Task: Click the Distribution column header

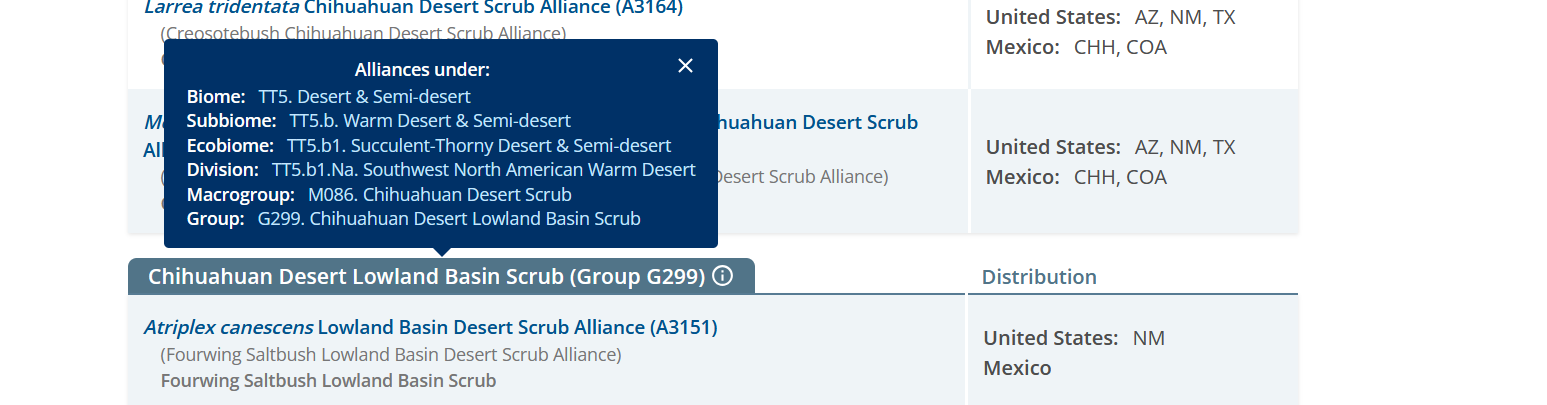Action: coord(1039,277)
